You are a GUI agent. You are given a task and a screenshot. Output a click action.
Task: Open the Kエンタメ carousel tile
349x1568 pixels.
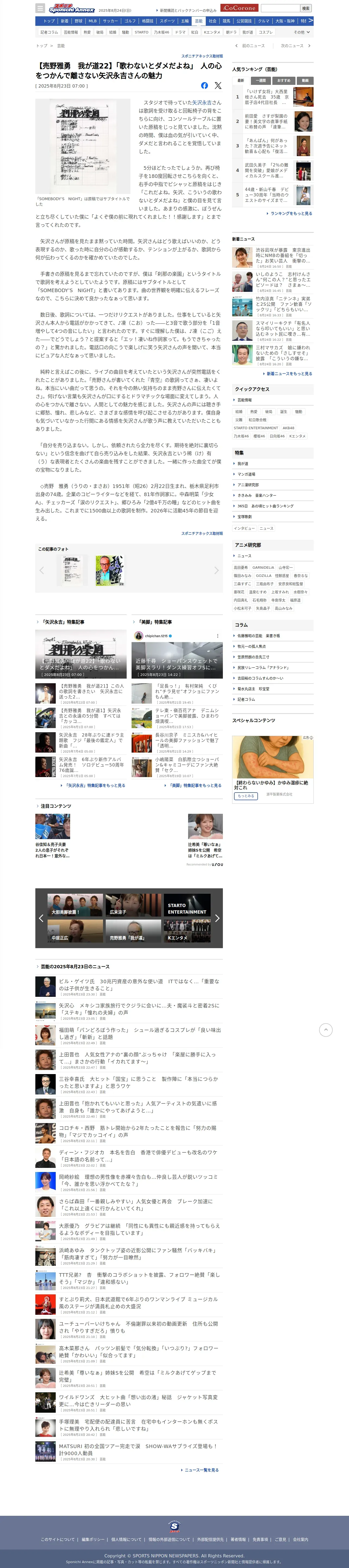click(187, 931)
